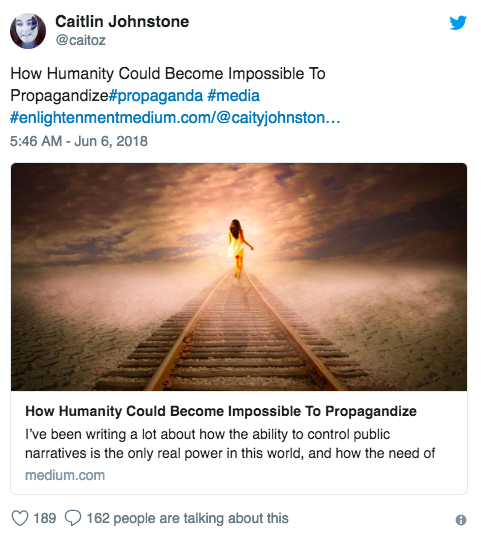This screenshot has height=540, width=481.
Task: Click the info icon at bottom right
Action: point(461,520)
